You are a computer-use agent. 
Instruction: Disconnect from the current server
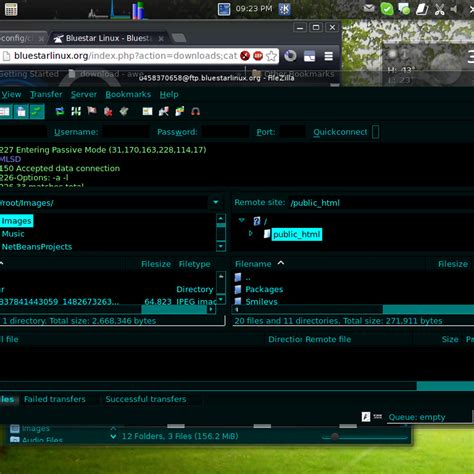pos(108,111)
